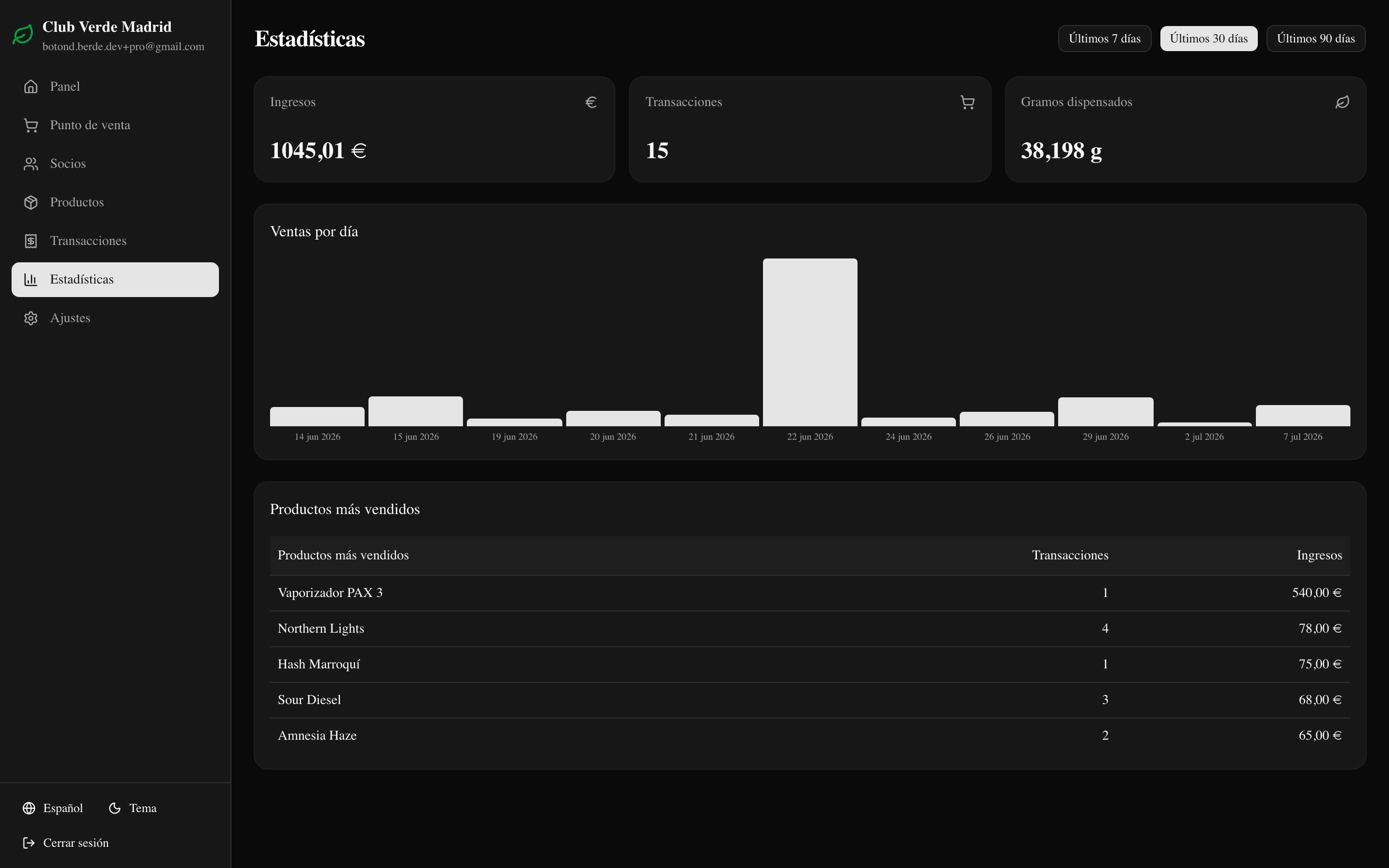
Task: Click the Productos box icon
Action: pyautogui.click(x=31, y=202)
